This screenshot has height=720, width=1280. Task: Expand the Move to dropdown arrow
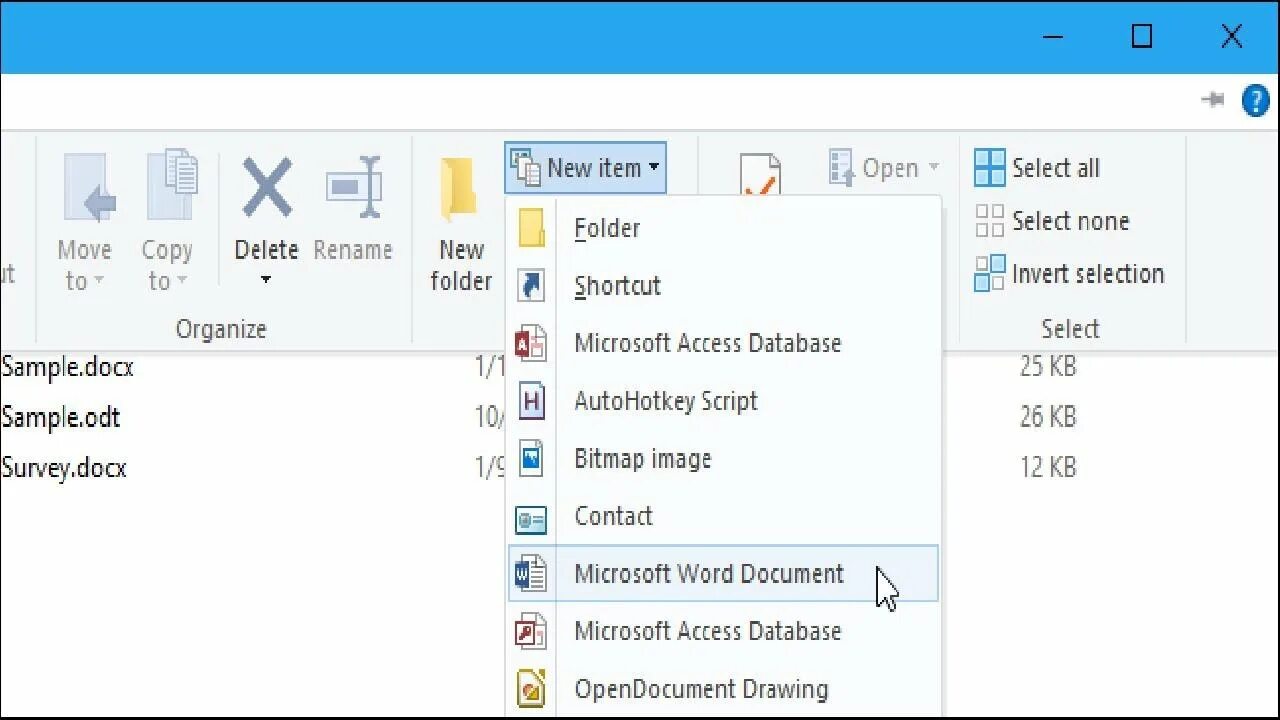pos(99,282)
